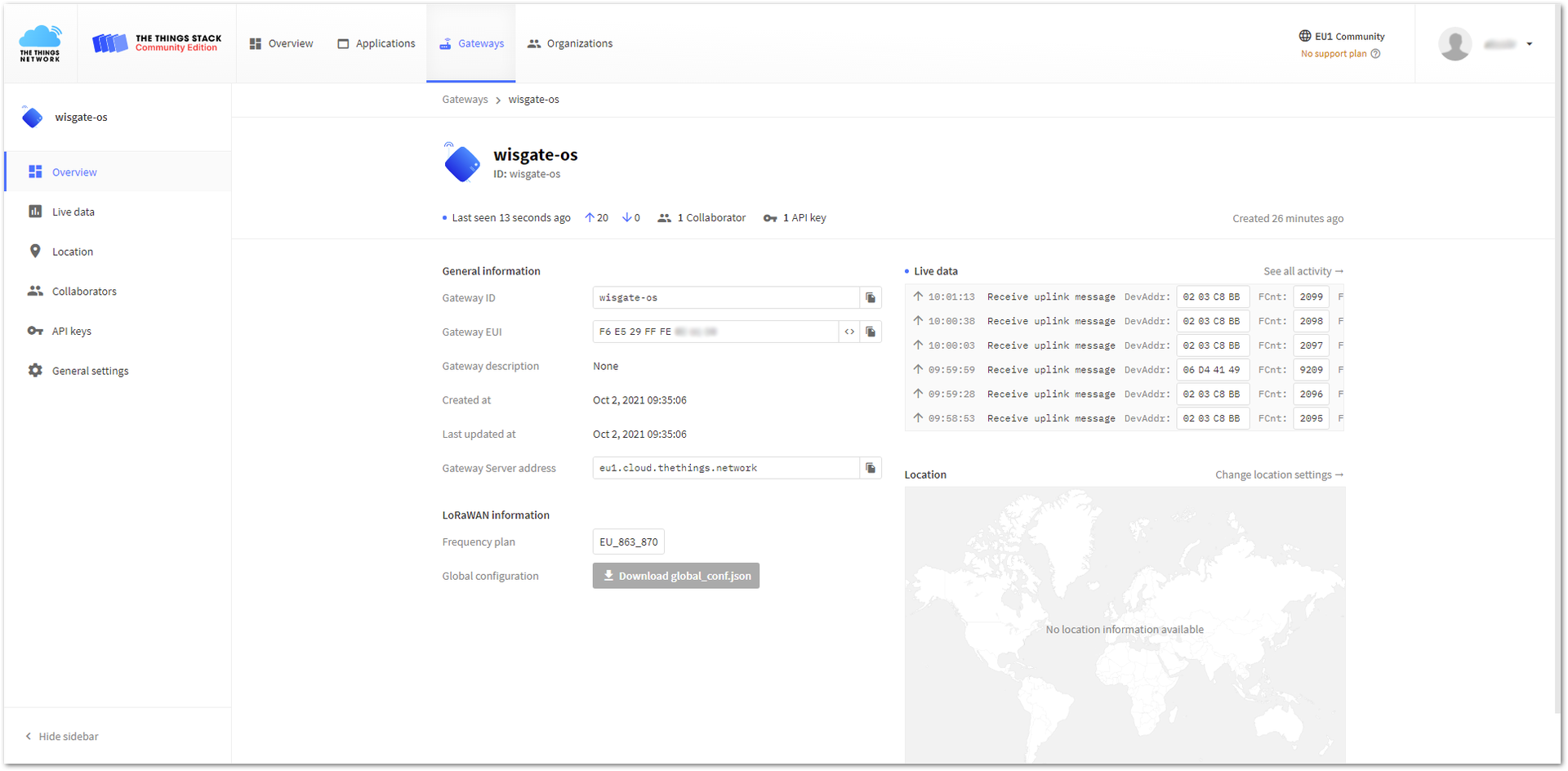Download the global_conf.json file
This screenshot has width=1568, height=771.
676,576
